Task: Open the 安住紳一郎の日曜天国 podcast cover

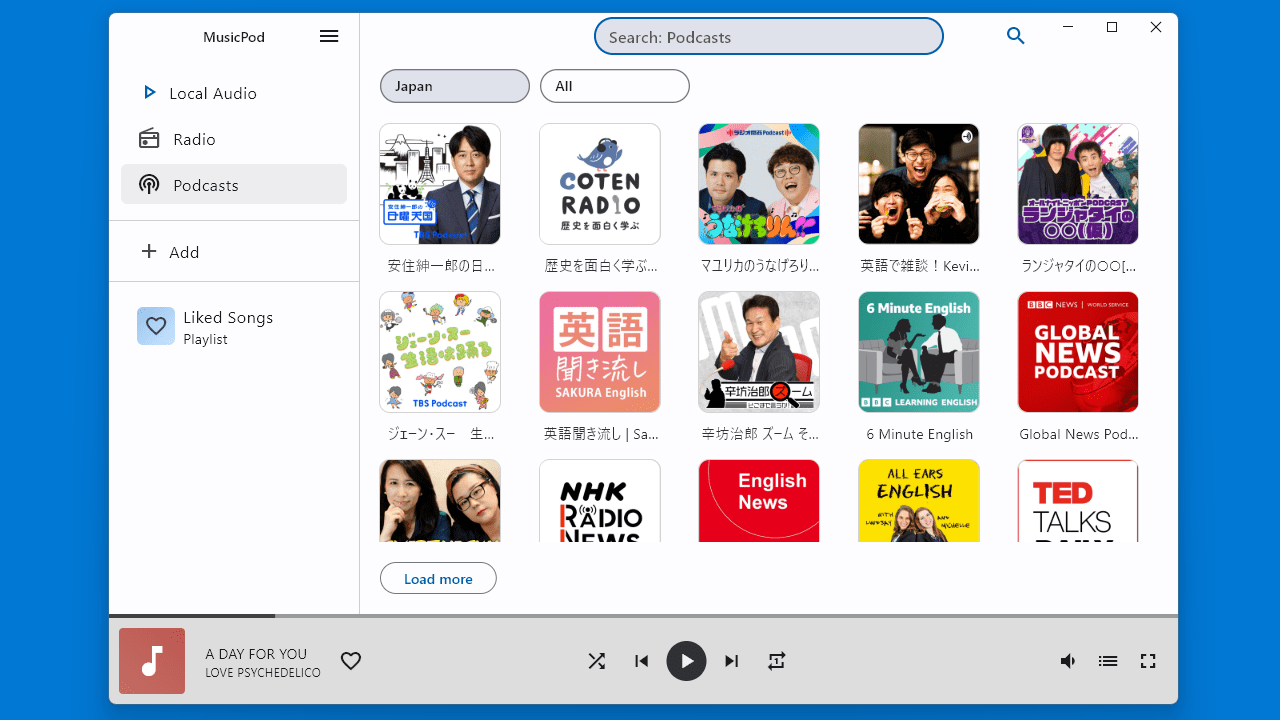Action: pyautogui.click(x=440, y=184)
